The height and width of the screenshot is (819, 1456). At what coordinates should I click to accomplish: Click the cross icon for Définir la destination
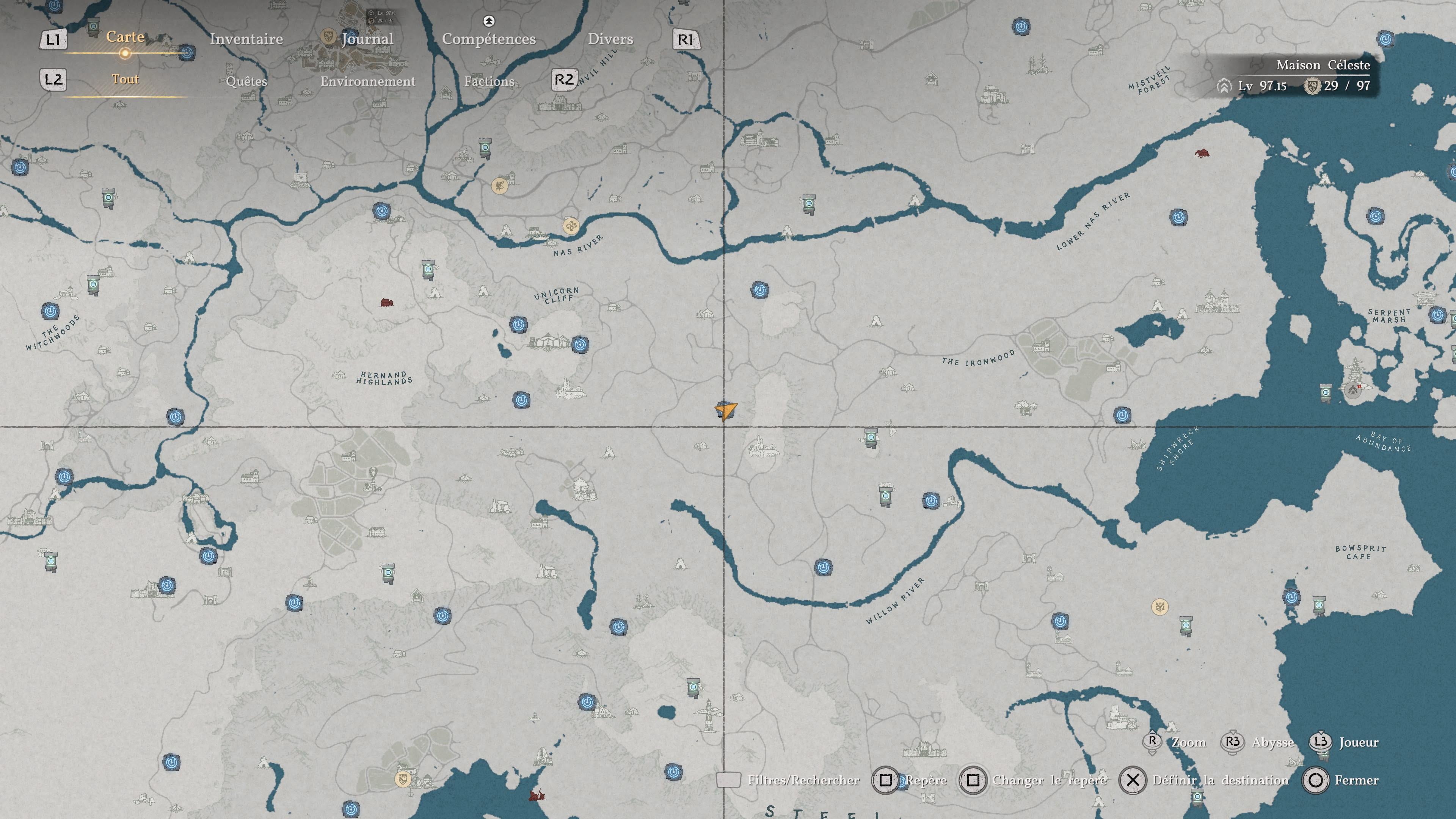[1133, 781]
